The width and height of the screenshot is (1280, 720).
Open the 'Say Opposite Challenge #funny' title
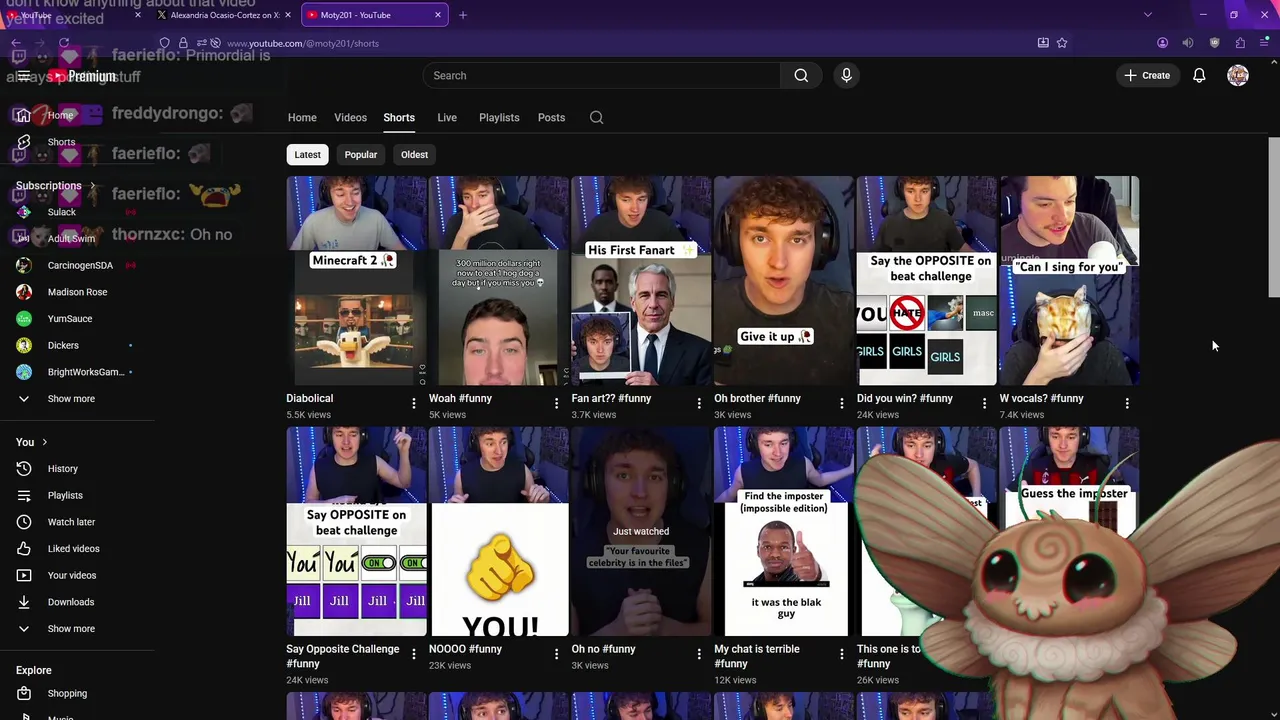(x=342, y=656)
